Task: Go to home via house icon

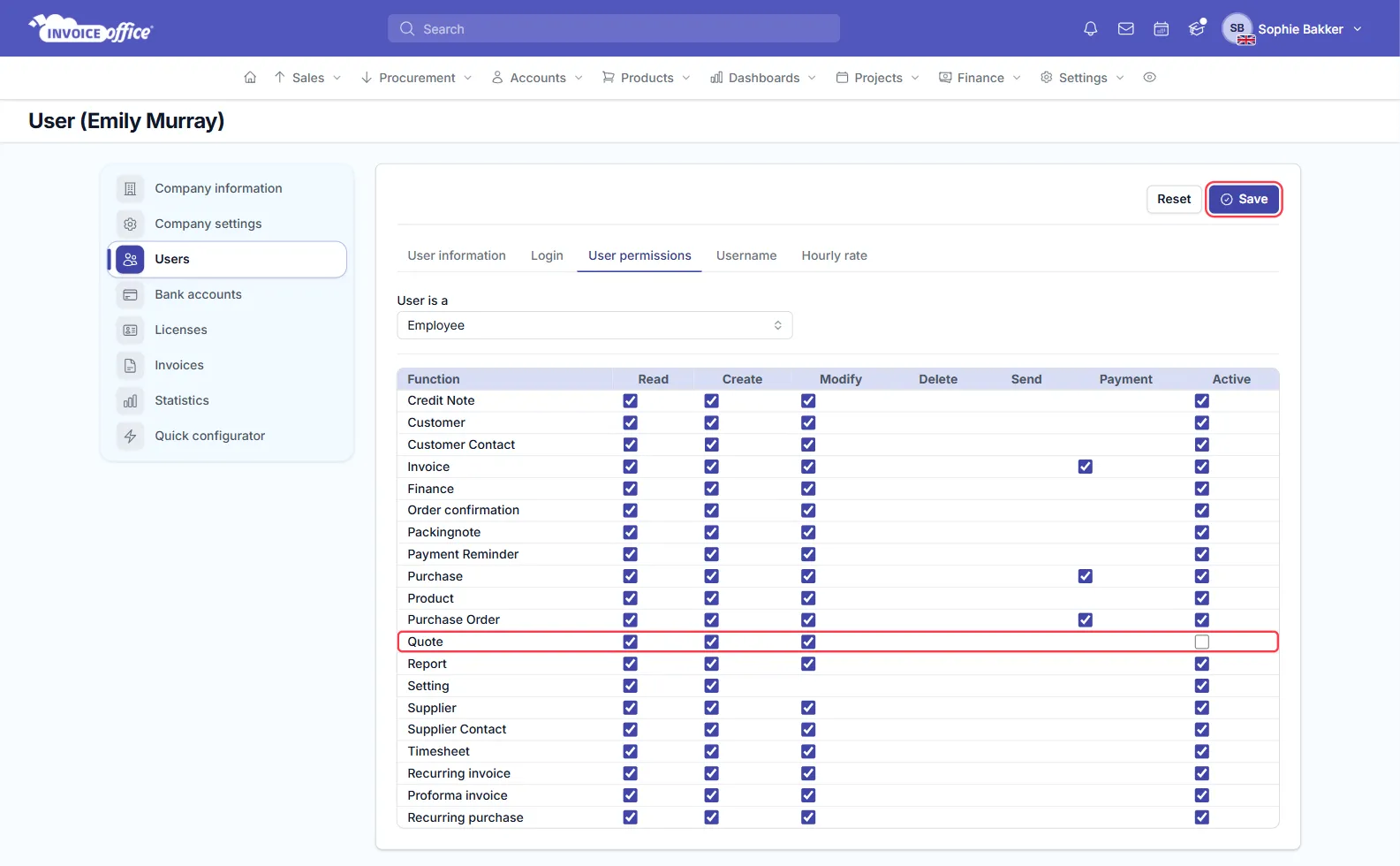Action: tap(250, 78)
